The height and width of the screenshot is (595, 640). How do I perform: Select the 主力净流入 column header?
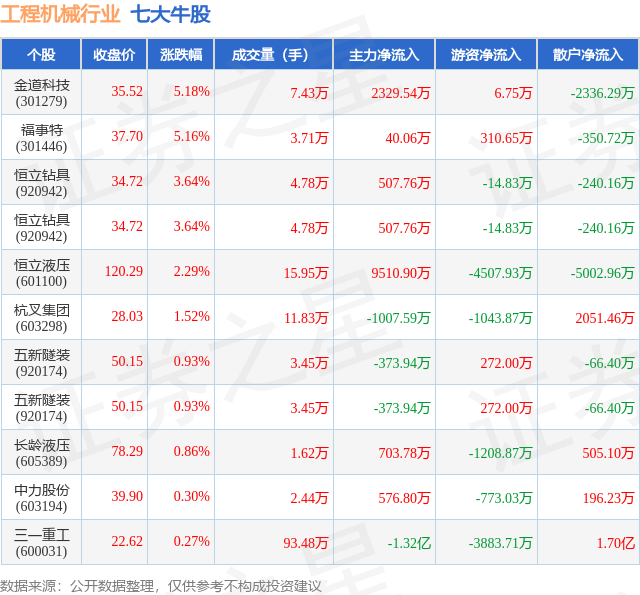[384, 54]
